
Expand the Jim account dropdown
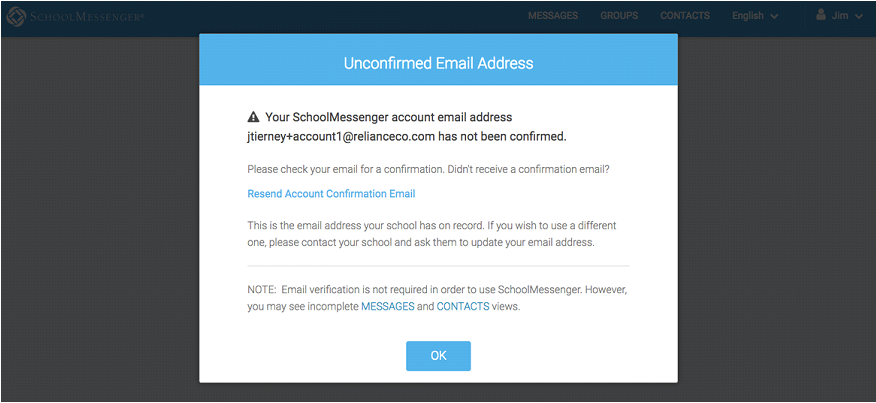840,16
